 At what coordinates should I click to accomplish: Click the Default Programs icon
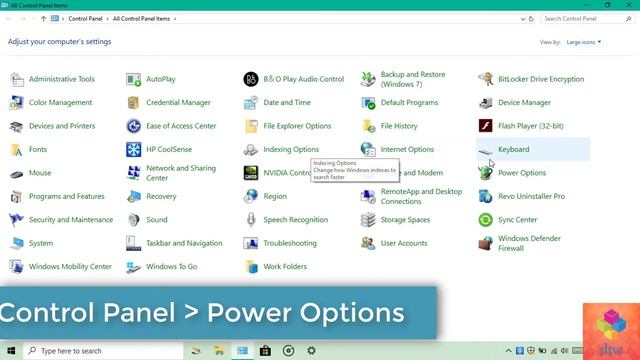coord(368,102)
